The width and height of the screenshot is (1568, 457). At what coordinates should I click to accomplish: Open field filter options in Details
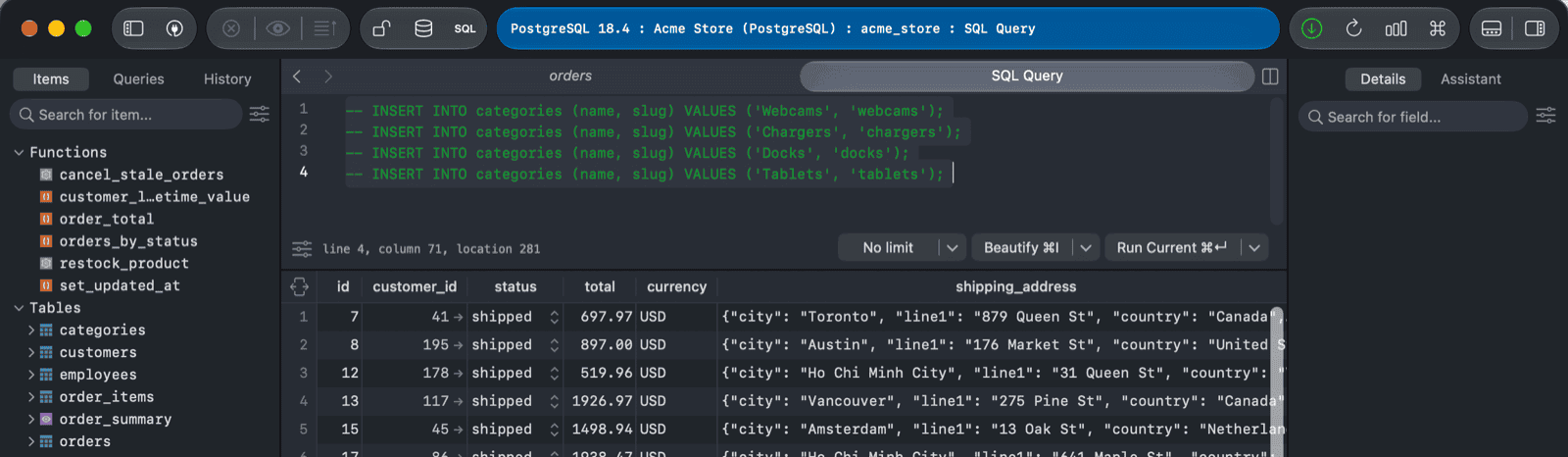point(1545,116)
